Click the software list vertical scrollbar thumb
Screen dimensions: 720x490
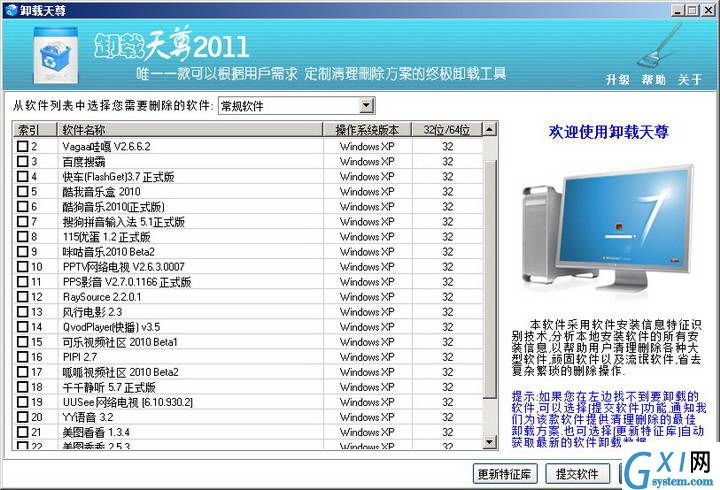tap(489, 279)
